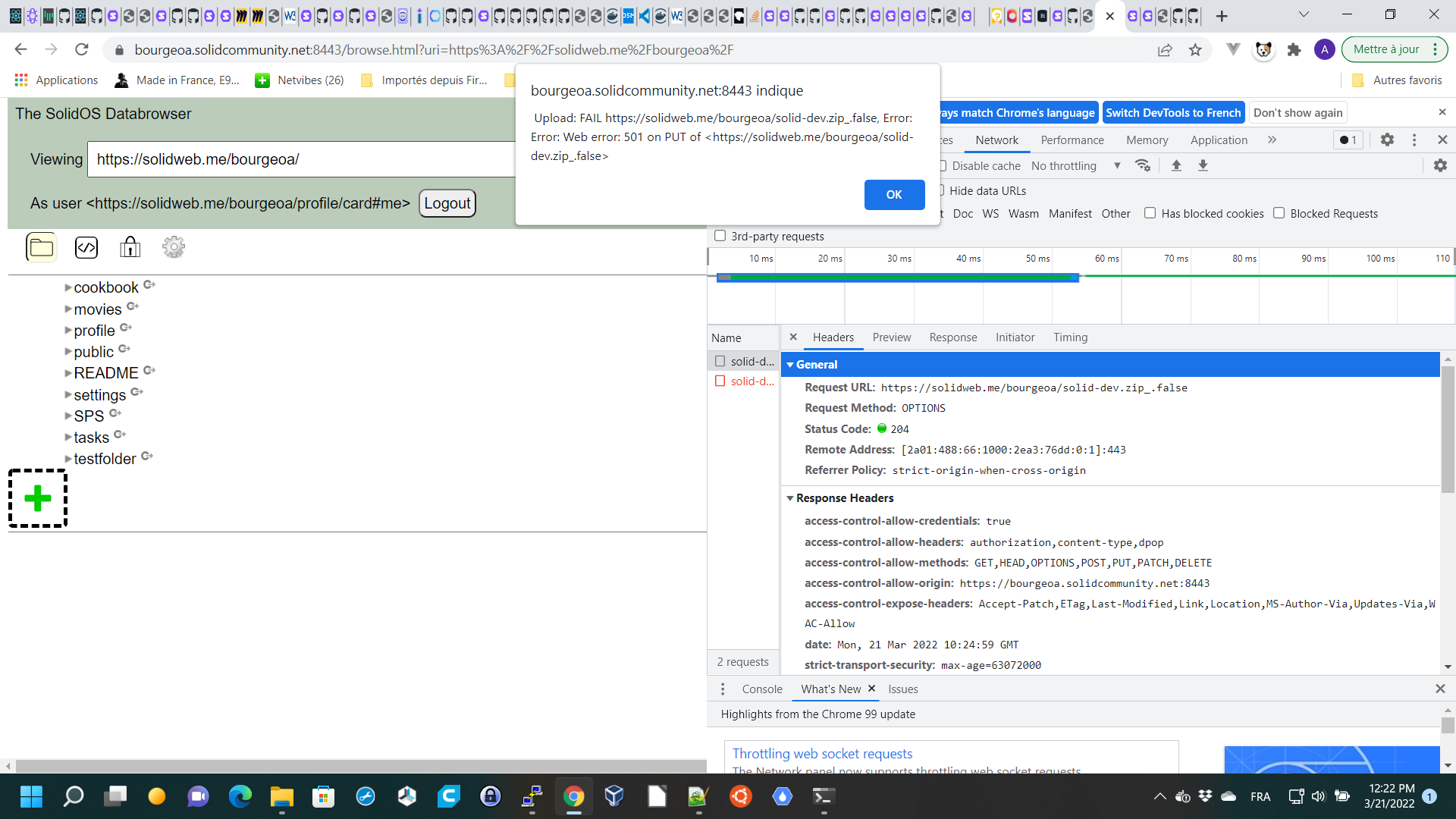
Task: Collapse the Response Headers section
Action: tap(791, 498)
